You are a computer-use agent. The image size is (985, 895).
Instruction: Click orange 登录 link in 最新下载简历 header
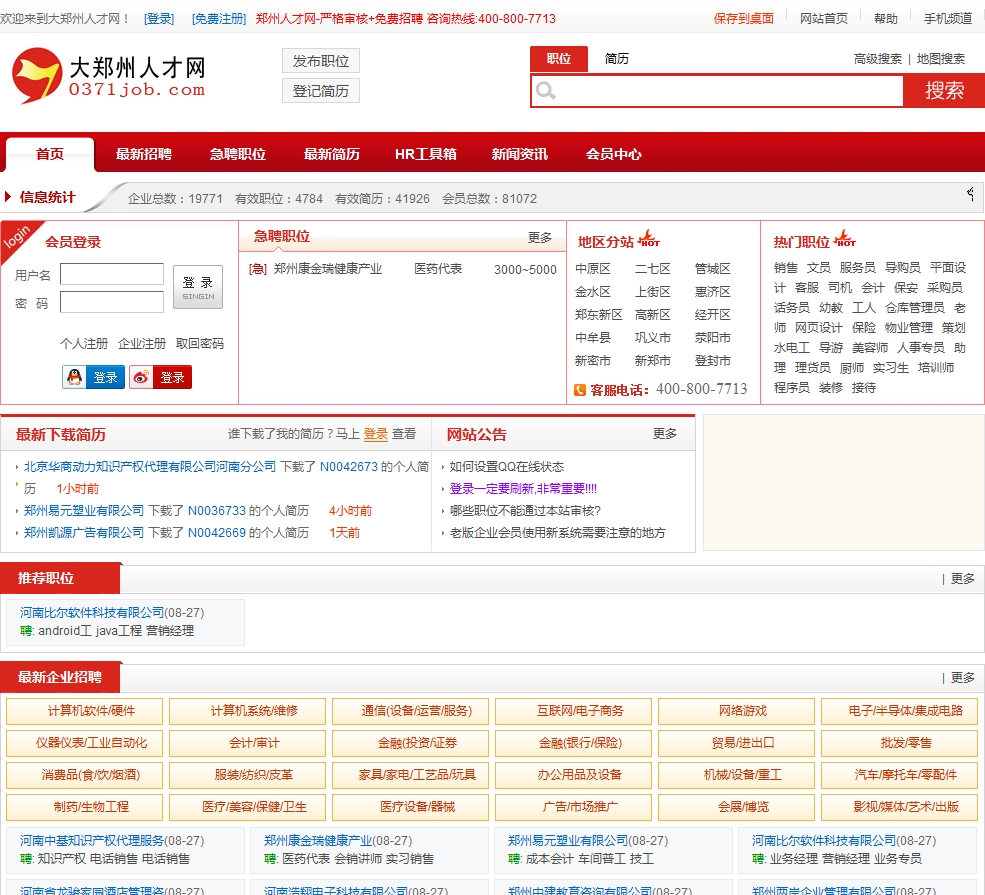point(376,434)
